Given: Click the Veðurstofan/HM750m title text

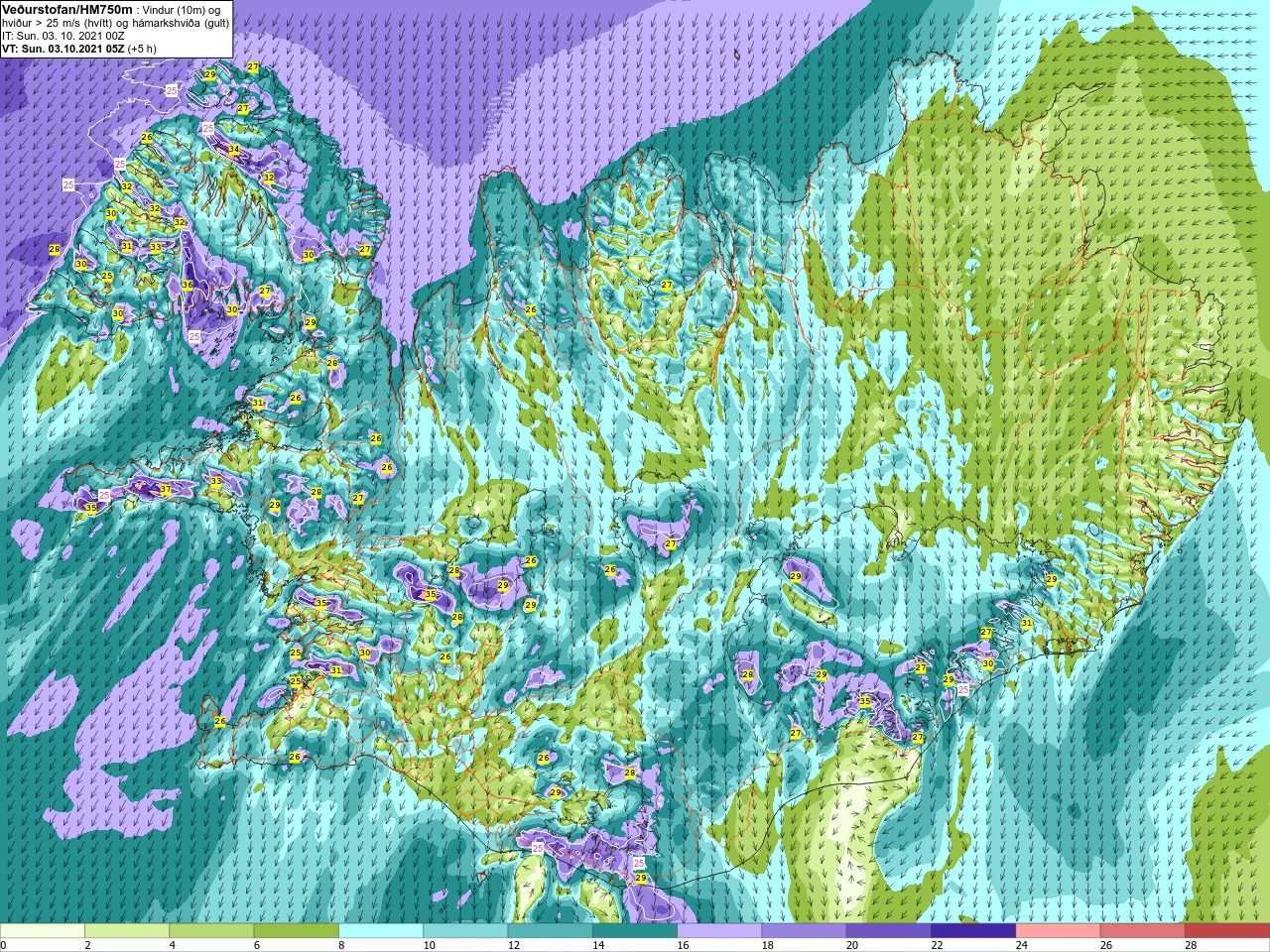Looking at the screenshot, I should [x=66, y=9].
